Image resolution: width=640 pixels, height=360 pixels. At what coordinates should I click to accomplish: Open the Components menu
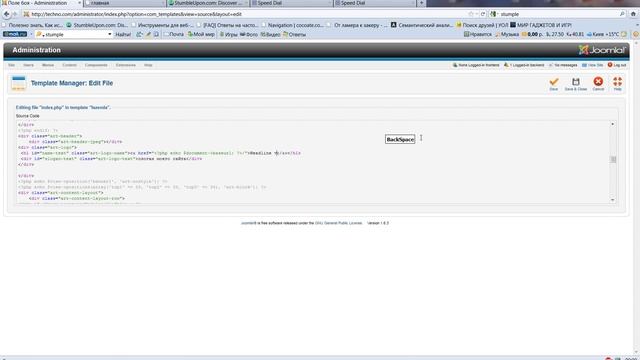point(96,65)
